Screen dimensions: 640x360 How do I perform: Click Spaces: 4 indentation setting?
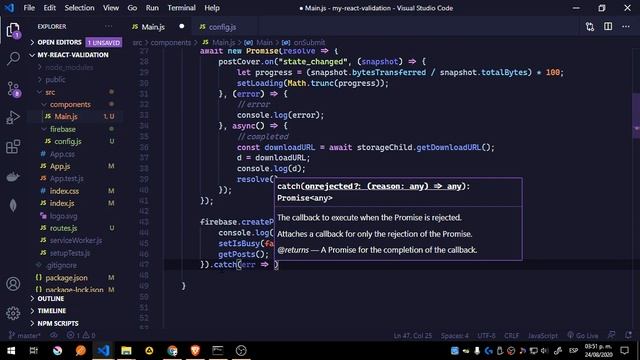click(x=455, y=336)
